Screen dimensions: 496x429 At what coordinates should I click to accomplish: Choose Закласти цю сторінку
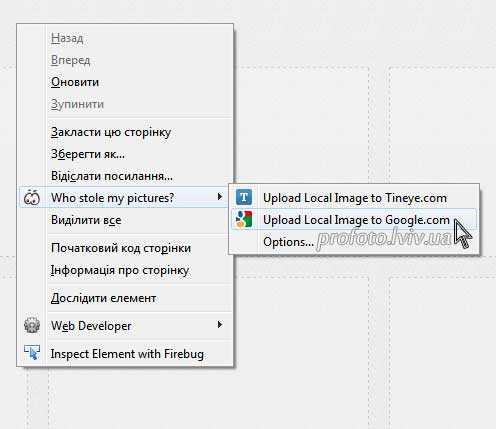pos(111,132)
